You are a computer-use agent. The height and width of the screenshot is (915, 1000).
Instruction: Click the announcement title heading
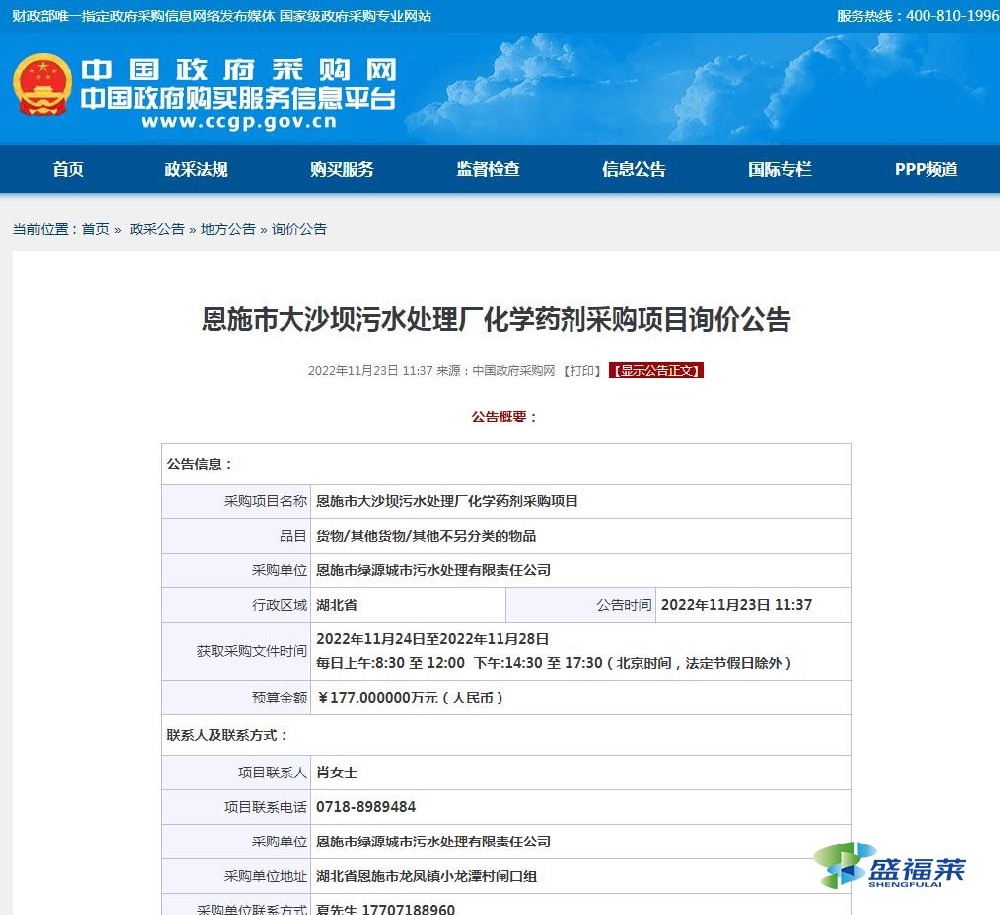point(500,320)
